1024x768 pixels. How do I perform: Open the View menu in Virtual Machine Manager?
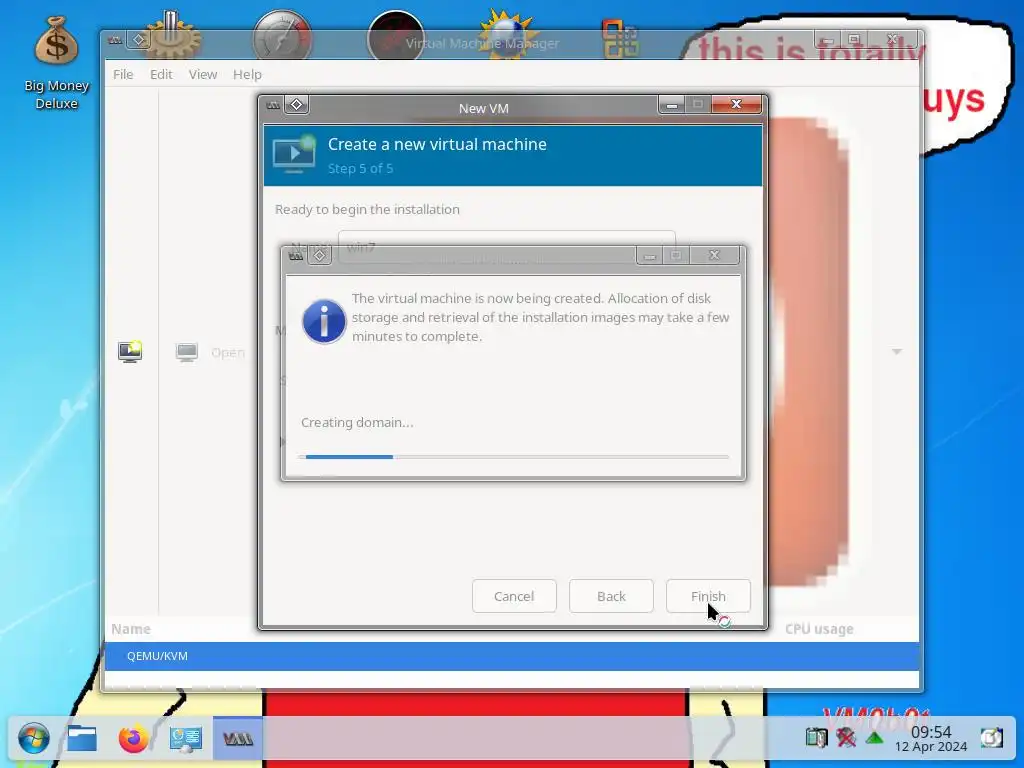click(x=203, y=74)
